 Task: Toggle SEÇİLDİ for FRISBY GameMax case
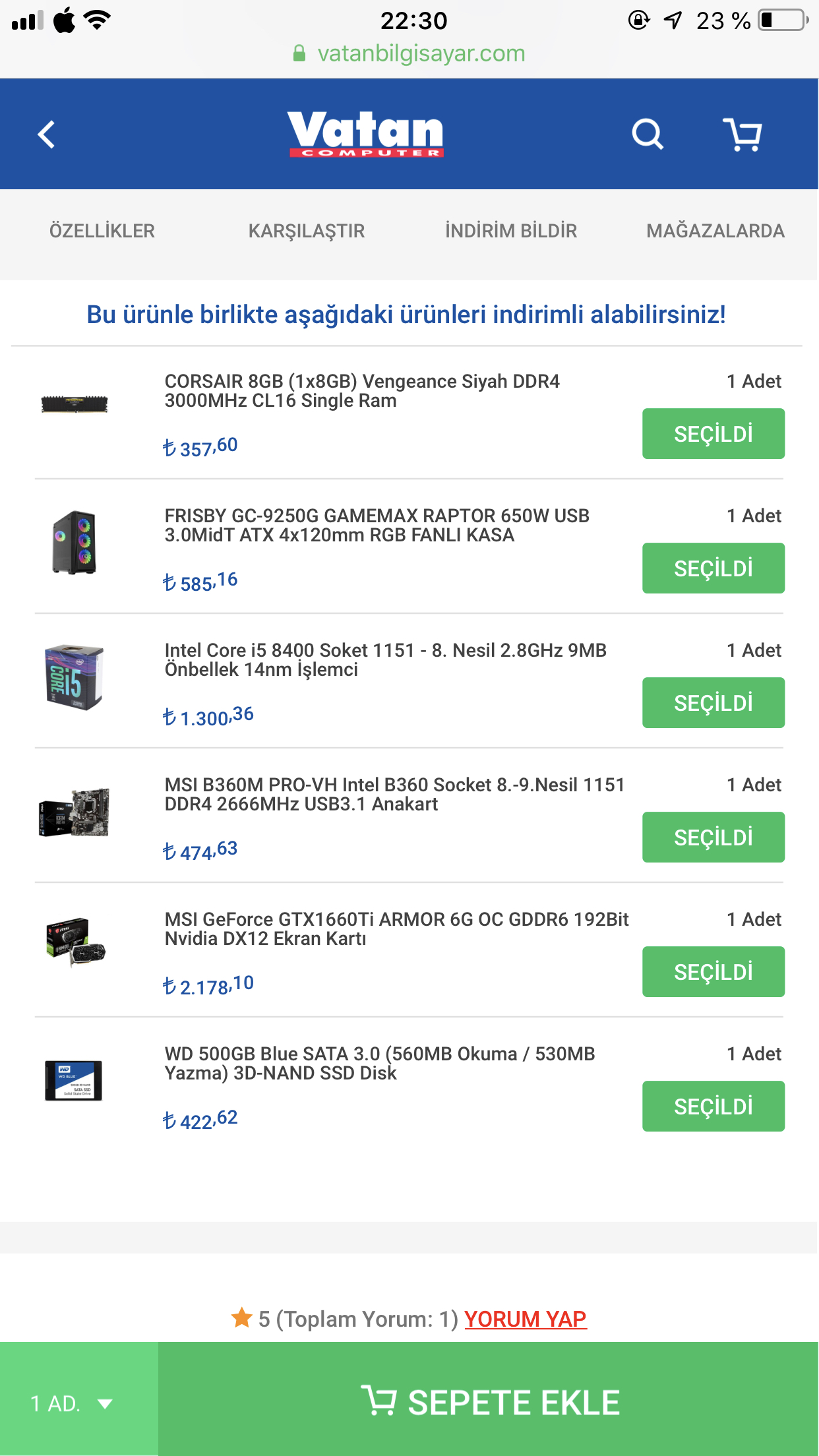(713, 568)
